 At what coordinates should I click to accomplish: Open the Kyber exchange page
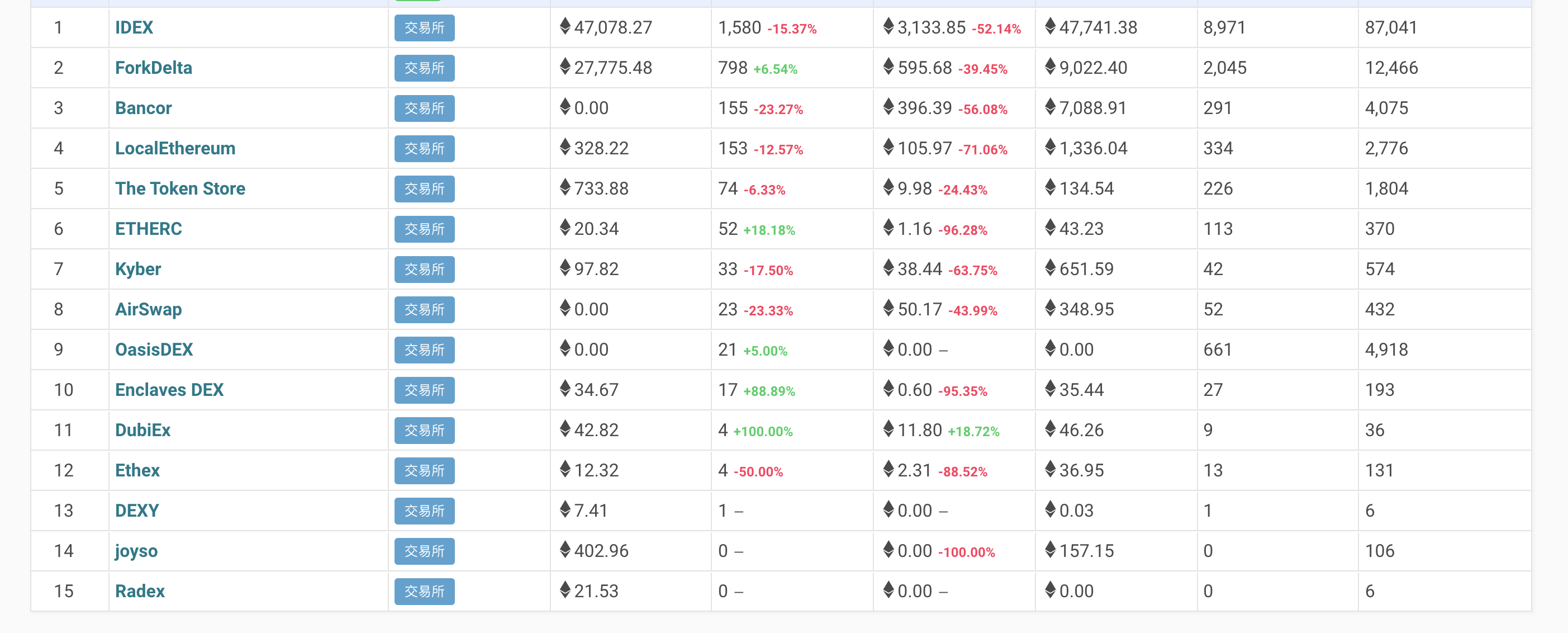point(138,268)
